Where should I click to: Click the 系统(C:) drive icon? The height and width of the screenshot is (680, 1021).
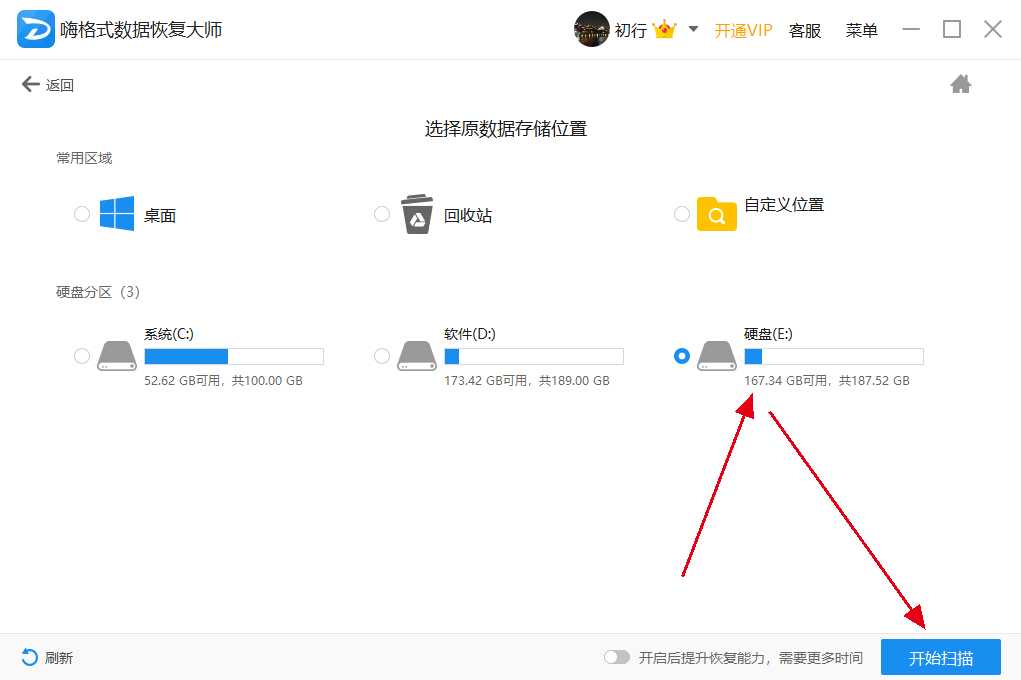(x=117, y=356)
